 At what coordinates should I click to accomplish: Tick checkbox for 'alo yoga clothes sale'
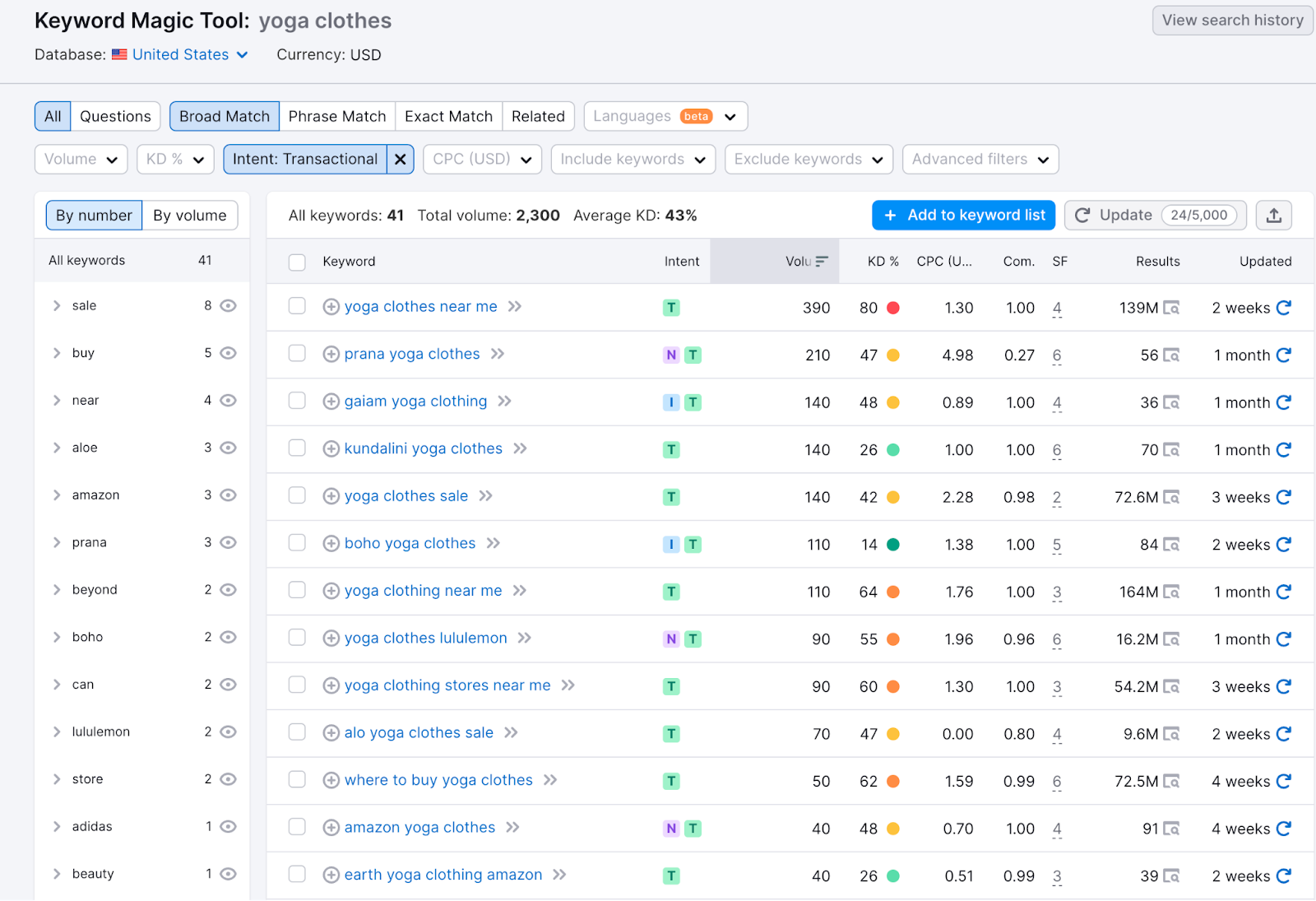(297, 732)
